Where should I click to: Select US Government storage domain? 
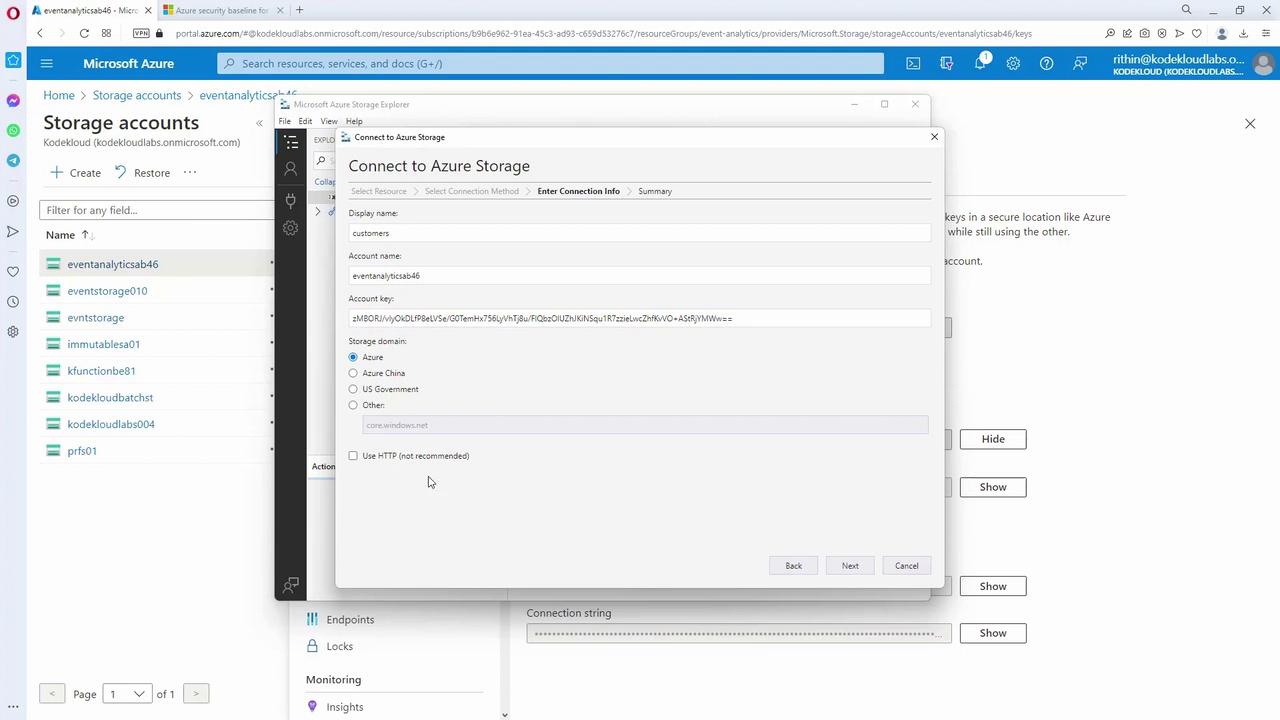(x=353, y=389)
